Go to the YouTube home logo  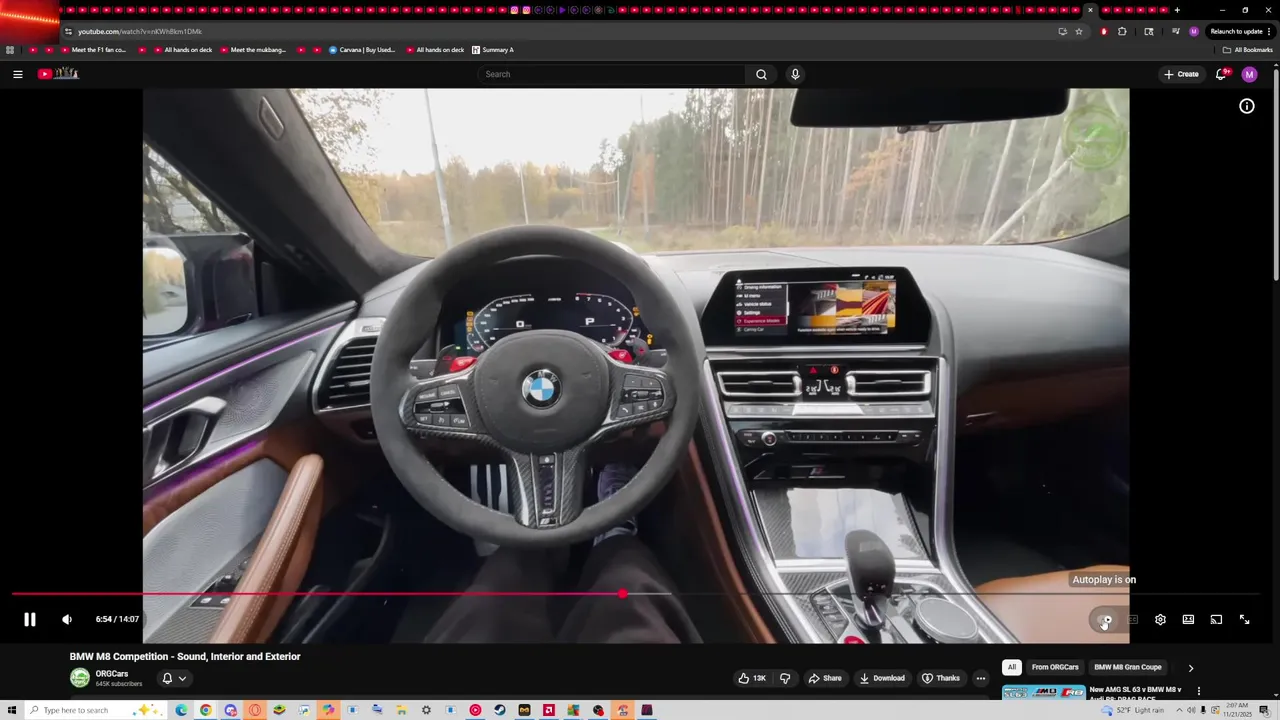(58, 74)
